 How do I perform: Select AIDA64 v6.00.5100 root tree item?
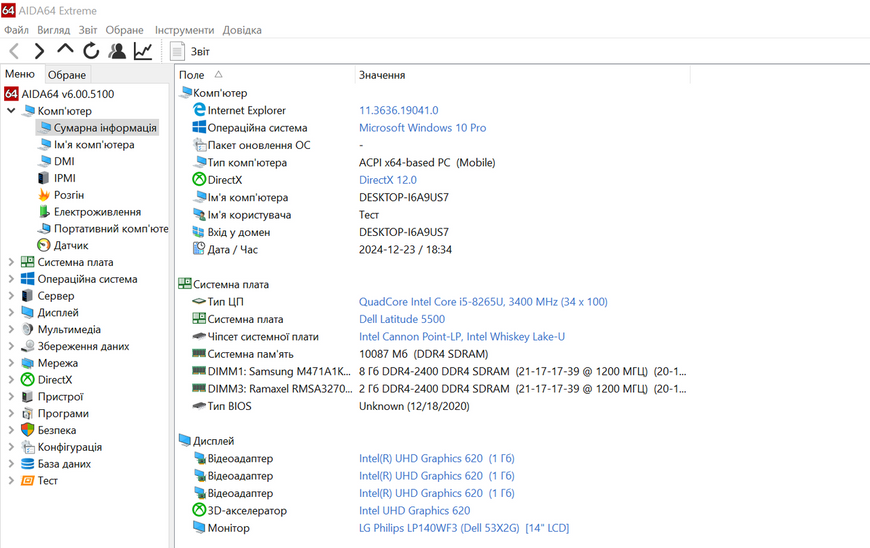click(59, 94)
